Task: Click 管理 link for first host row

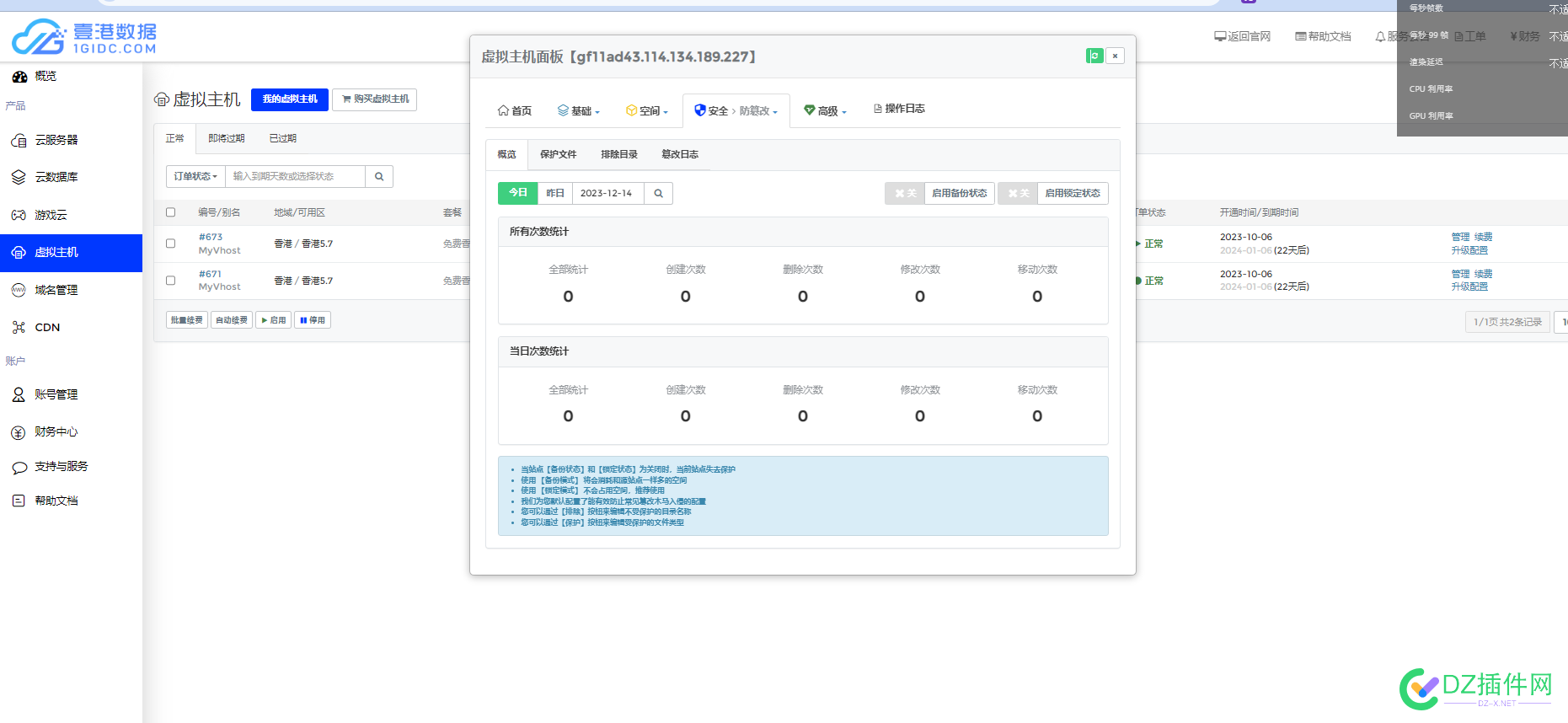Action: tap(1460, 237)
